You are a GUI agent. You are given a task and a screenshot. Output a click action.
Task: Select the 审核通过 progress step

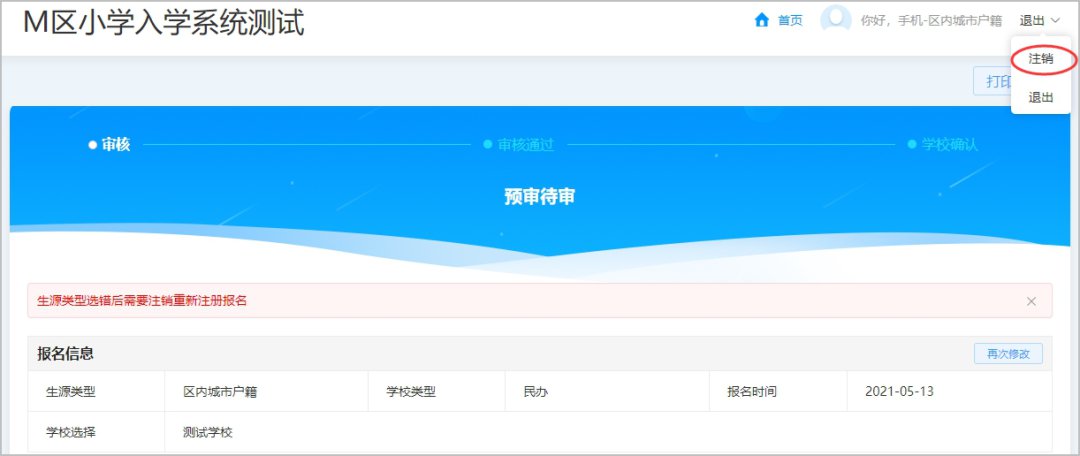click(x=519, y=144)
